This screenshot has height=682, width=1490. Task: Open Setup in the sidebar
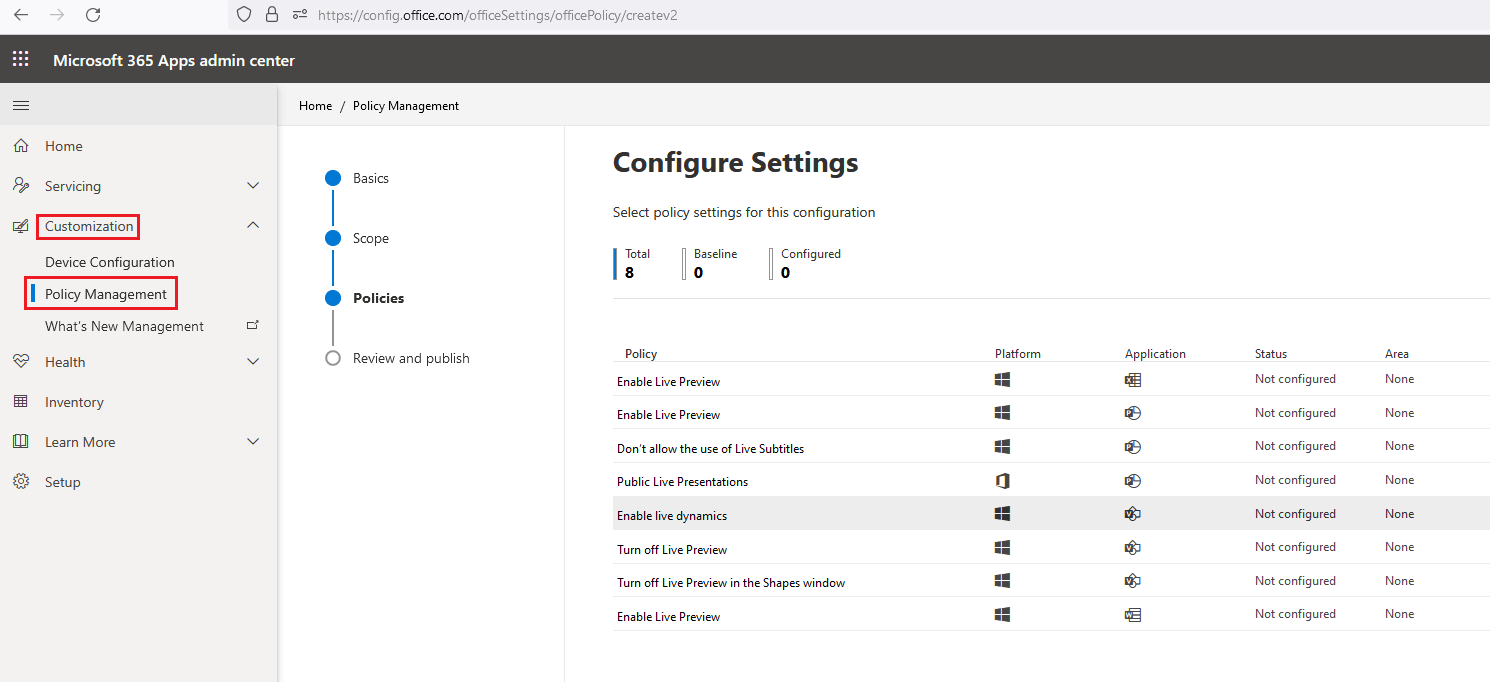click(x=62, y=482)
